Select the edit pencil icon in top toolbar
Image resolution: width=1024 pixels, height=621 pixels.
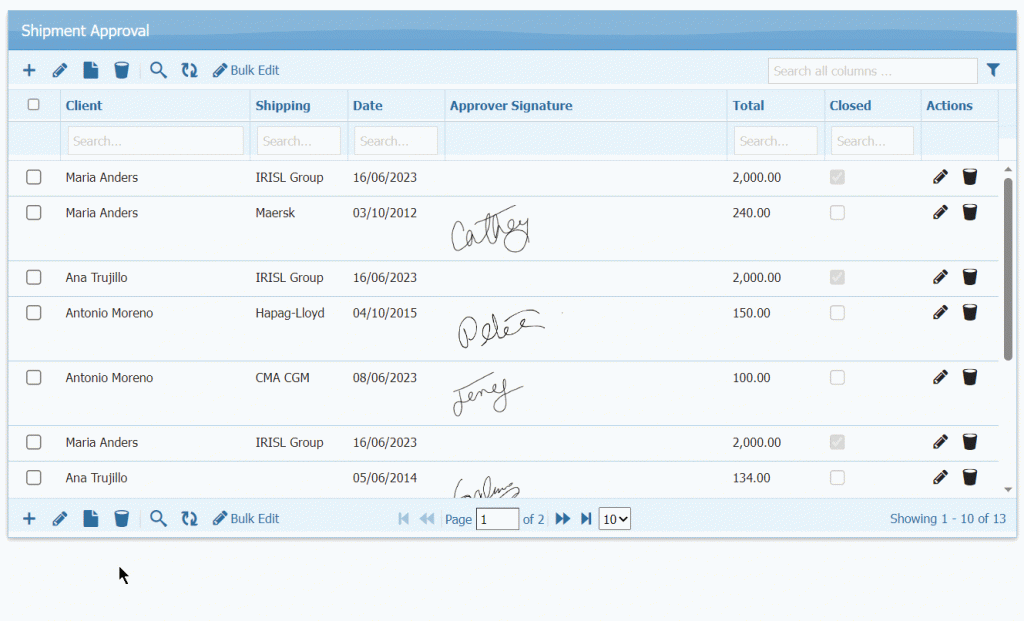tap(60, 70)
